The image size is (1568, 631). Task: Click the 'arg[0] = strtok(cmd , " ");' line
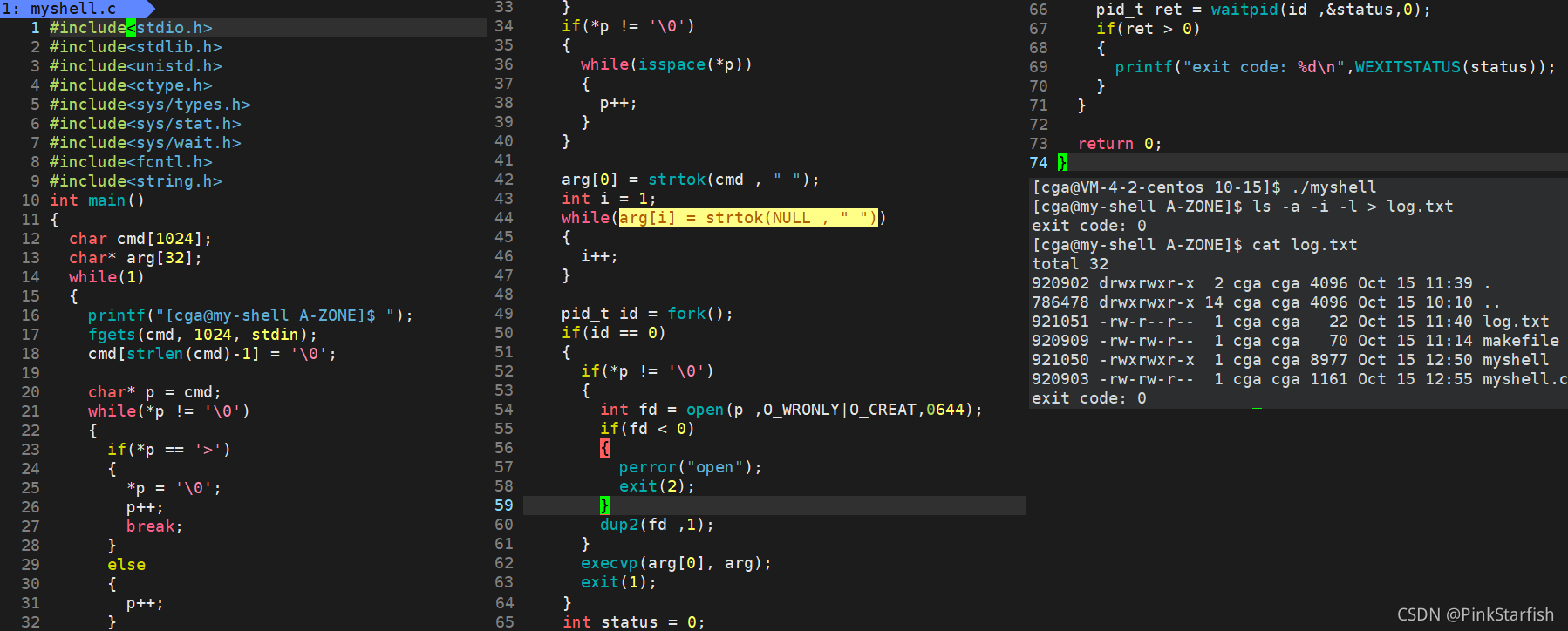[691, 180]
